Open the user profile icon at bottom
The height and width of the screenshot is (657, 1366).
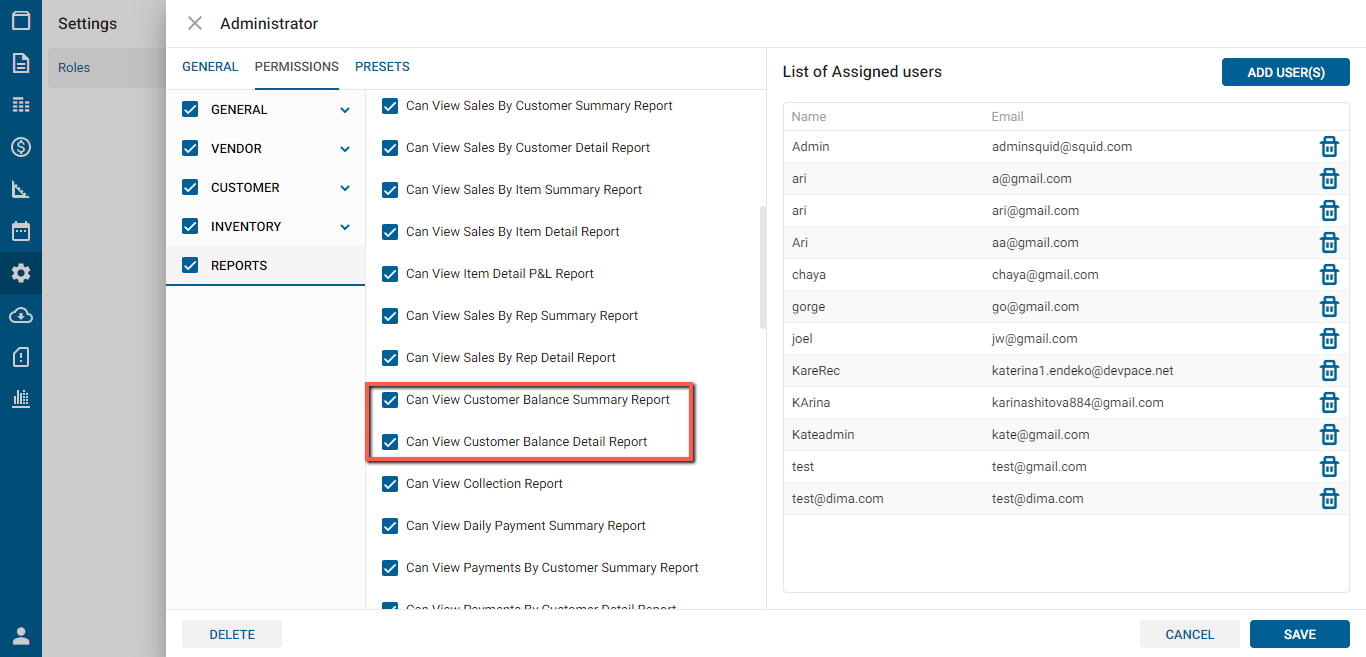pos(20,636)
